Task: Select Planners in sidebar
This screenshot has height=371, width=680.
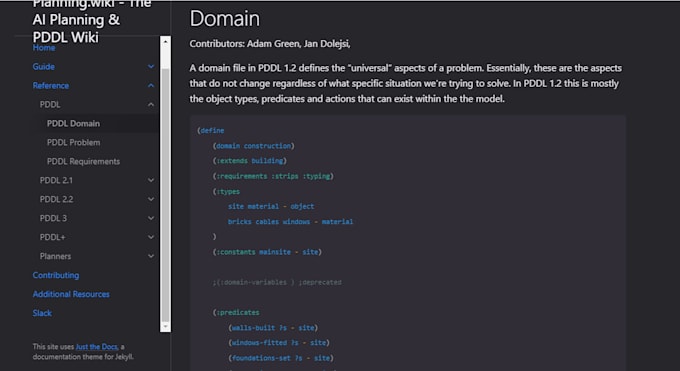Action: [55, 256]
